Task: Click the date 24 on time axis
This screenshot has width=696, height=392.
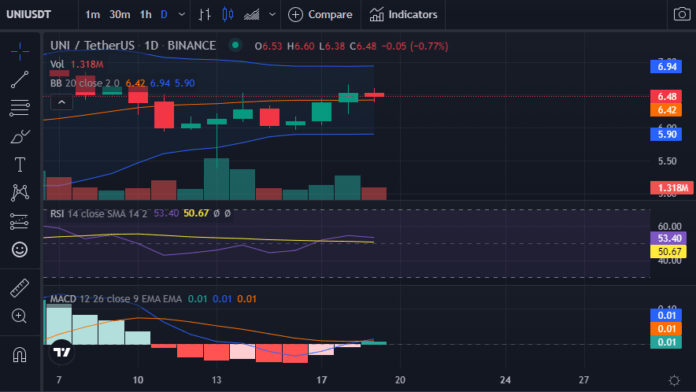Action: (505, 380)
